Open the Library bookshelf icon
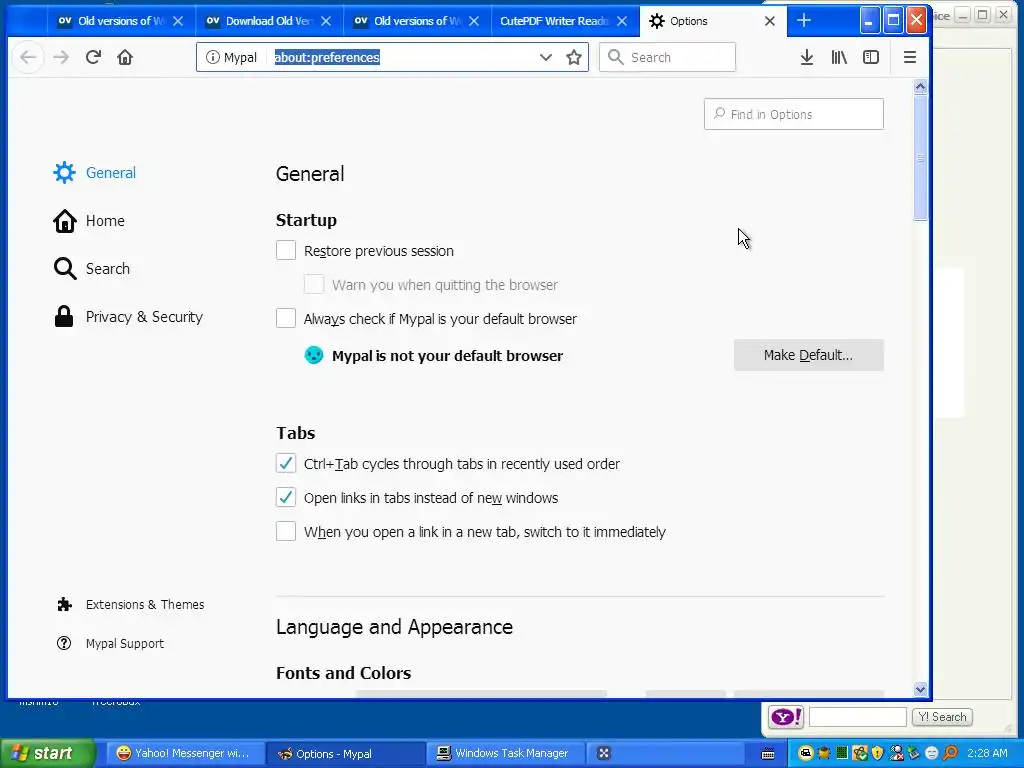The height and width of the screenshot is (768, 1024). 839,57
